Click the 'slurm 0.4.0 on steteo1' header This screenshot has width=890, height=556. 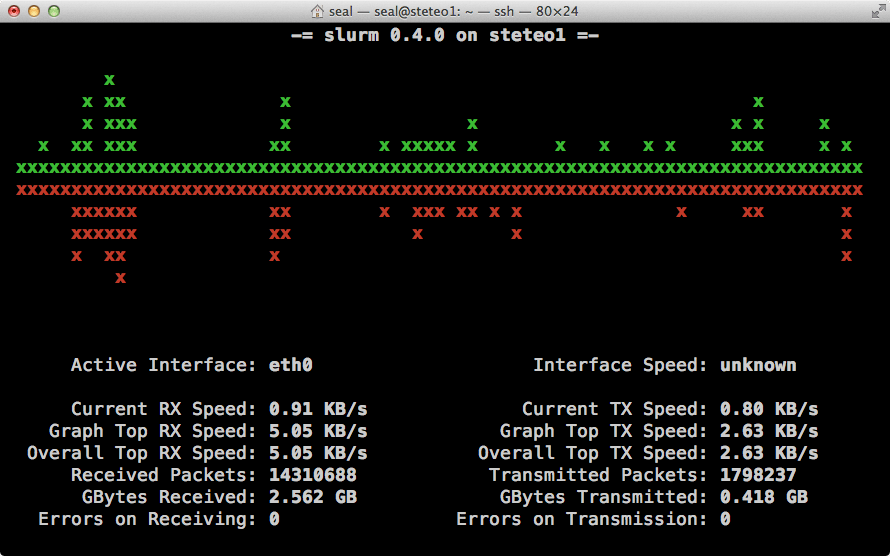coord(445,35)
